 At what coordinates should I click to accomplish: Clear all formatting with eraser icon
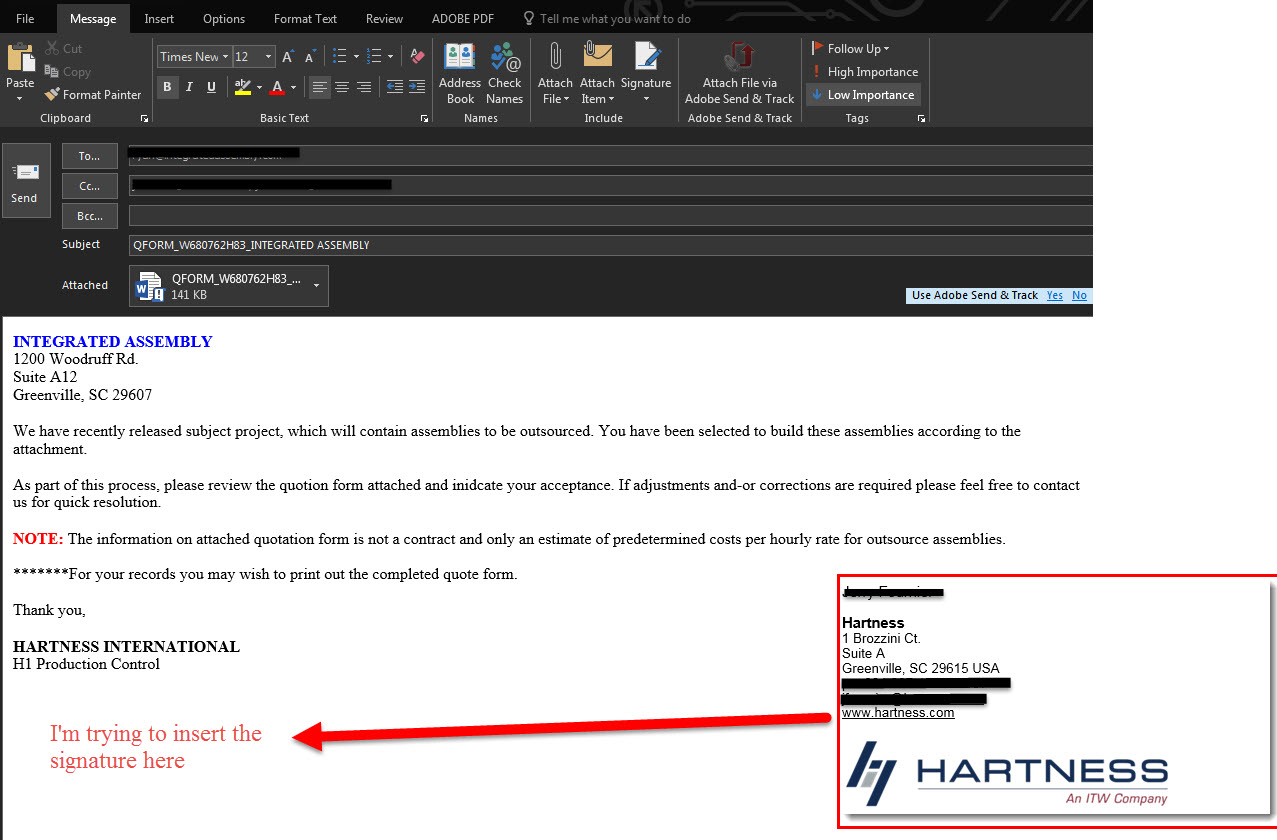[418, 56]
